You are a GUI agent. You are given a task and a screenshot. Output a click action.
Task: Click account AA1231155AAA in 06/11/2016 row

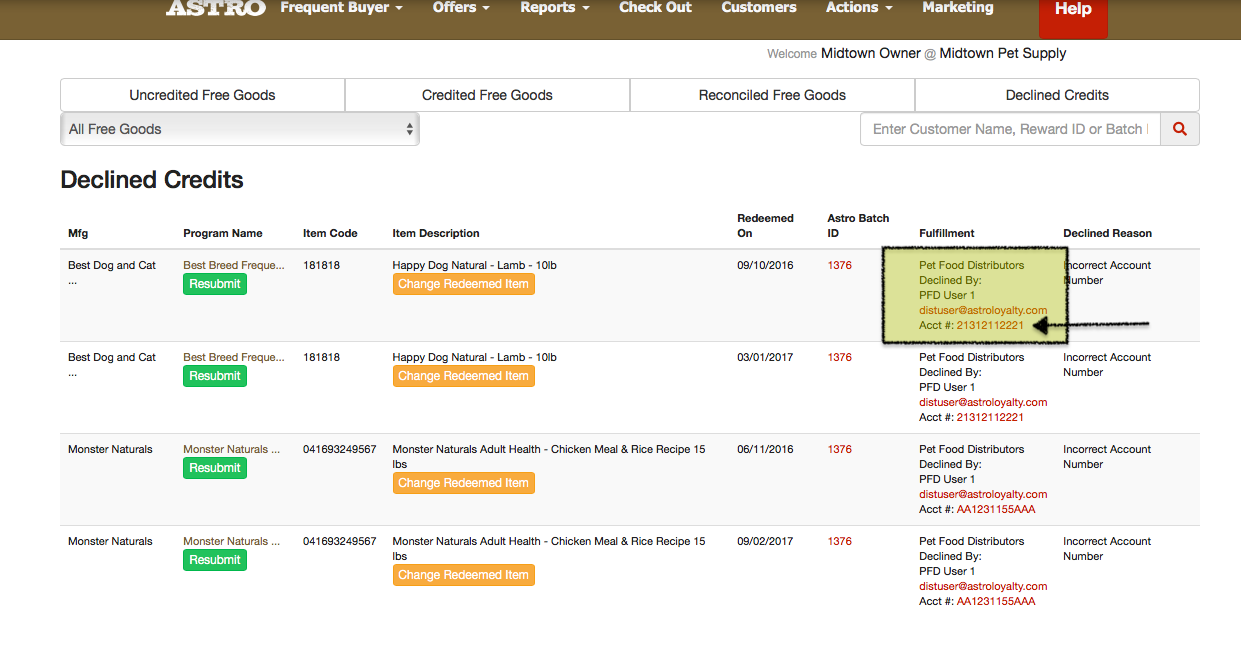996,509
